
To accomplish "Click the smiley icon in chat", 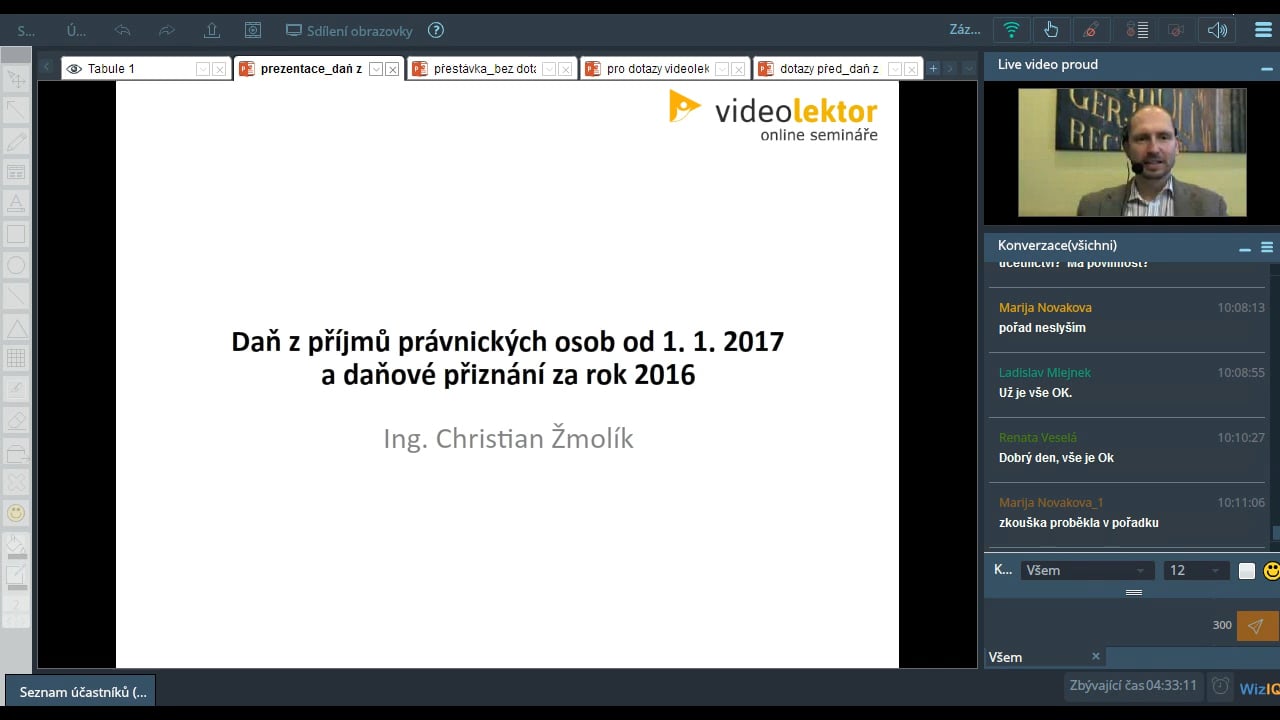I will tap(1271, 570).
